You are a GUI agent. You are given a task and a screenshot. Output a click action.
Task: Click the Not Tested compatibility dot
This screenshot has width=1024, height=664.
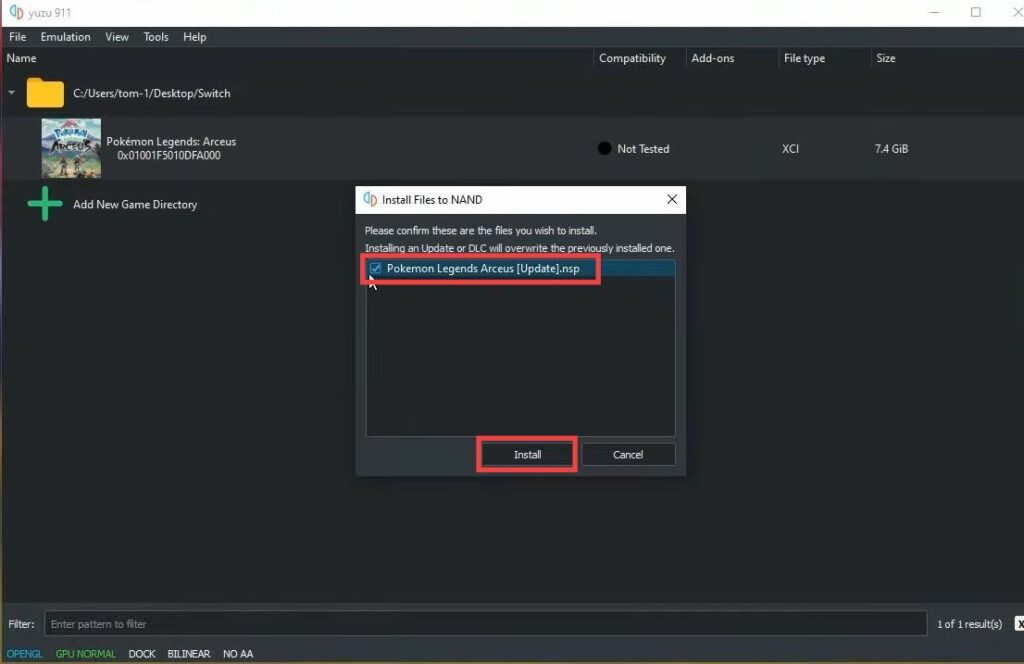point(604,148)
